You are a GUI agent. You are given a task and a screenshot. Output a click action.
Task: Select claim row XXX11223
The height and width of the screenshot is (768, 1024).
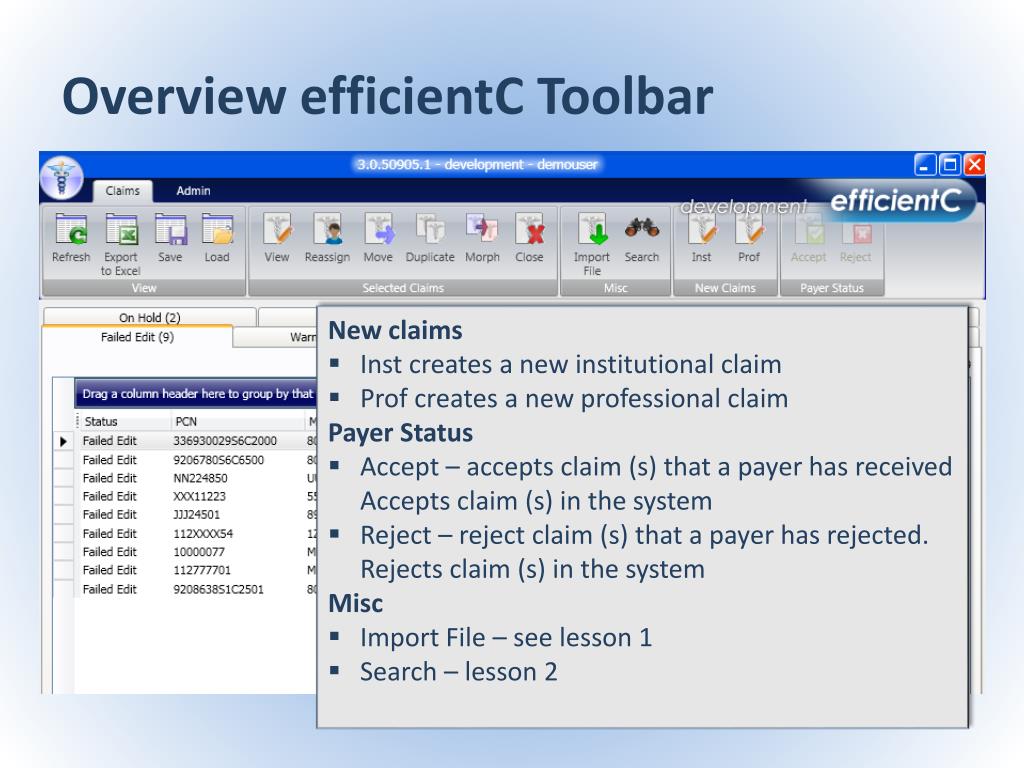(196, 496)
